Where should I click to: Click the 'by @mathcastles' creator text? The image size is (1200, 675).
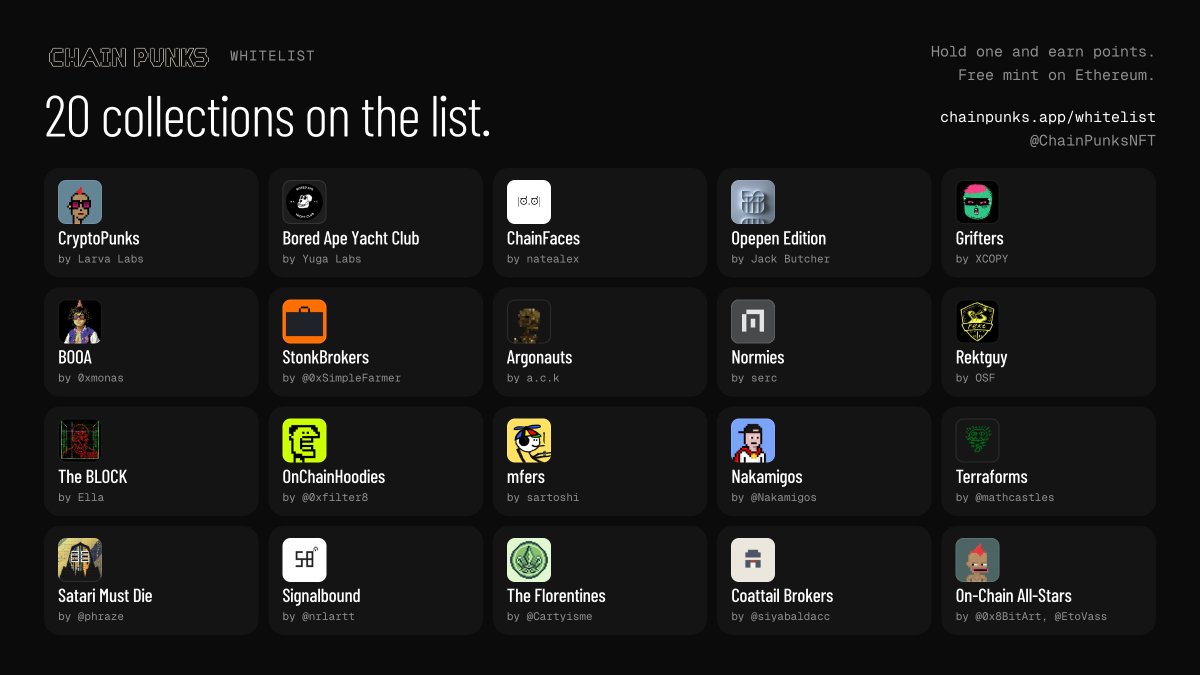pyautogui.click(x=1005, y=497)
